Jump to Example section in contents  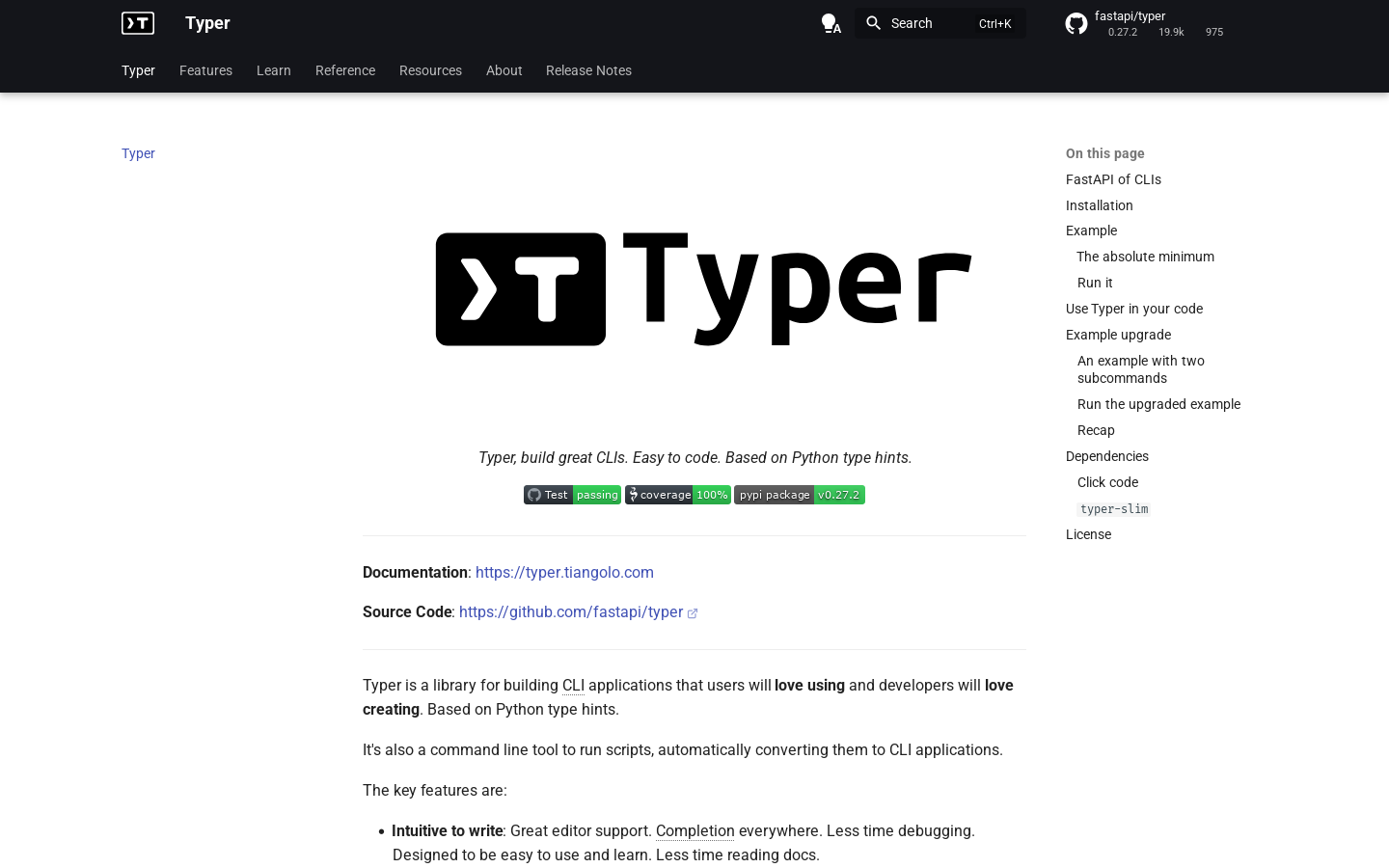[1091, 231]
